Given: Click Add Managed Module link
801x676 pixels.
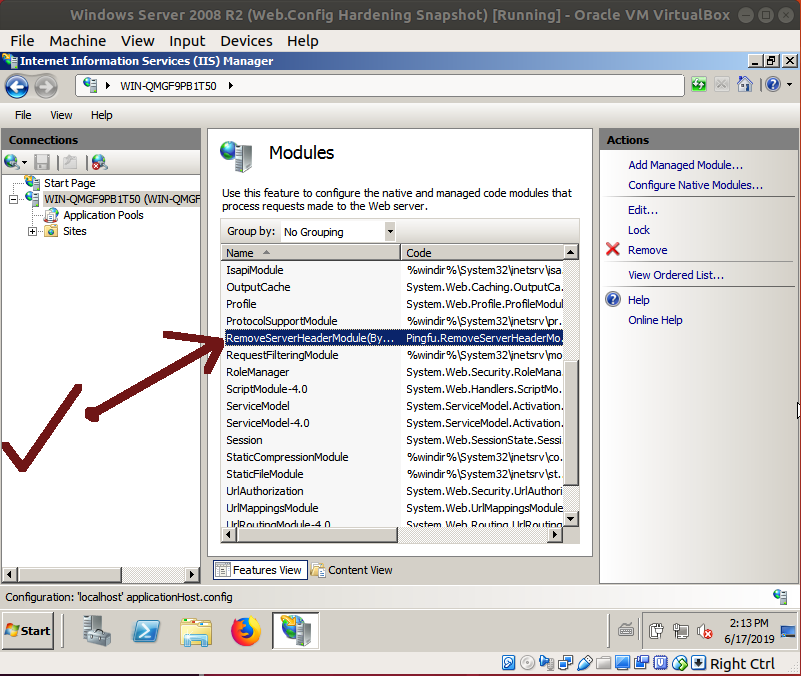Looking at the screenshot, I should point(685,165).
